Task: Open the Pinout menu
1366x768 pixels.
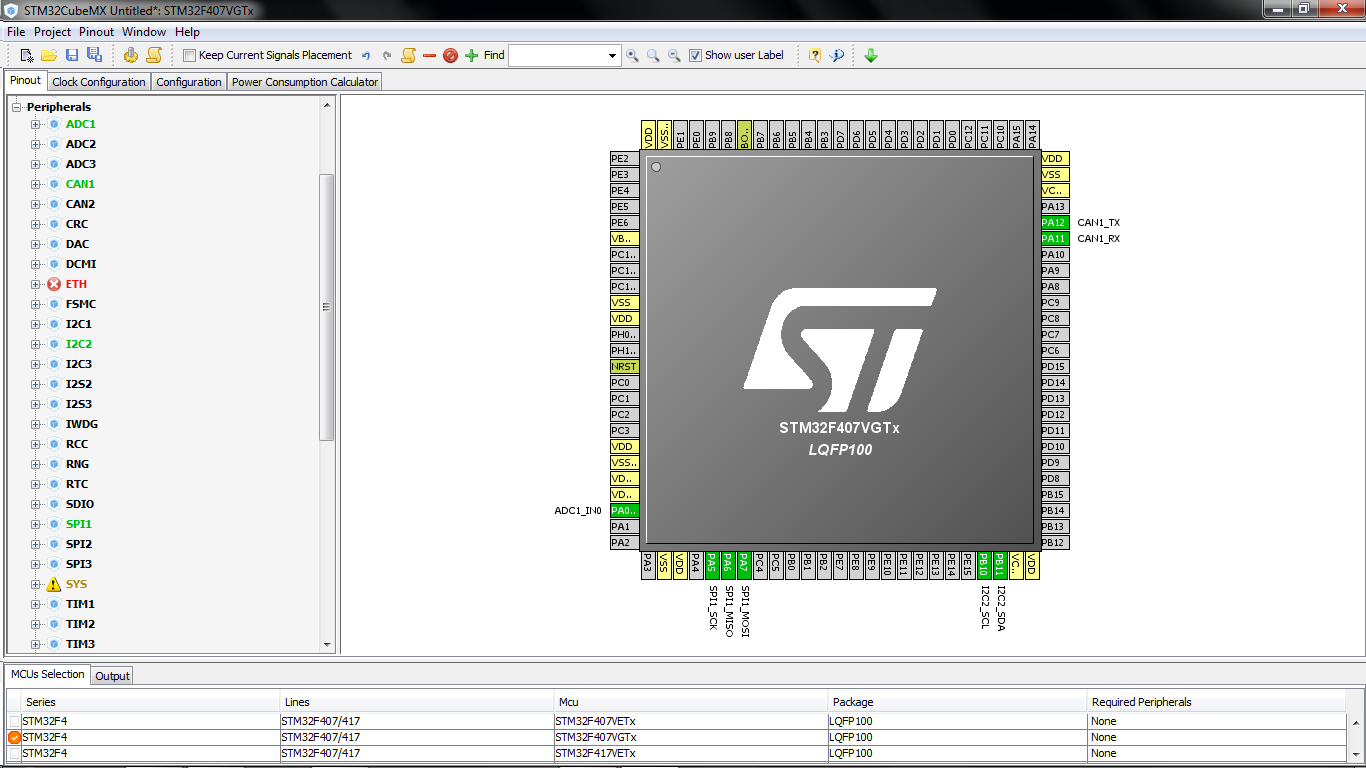Action: [96, 31]
